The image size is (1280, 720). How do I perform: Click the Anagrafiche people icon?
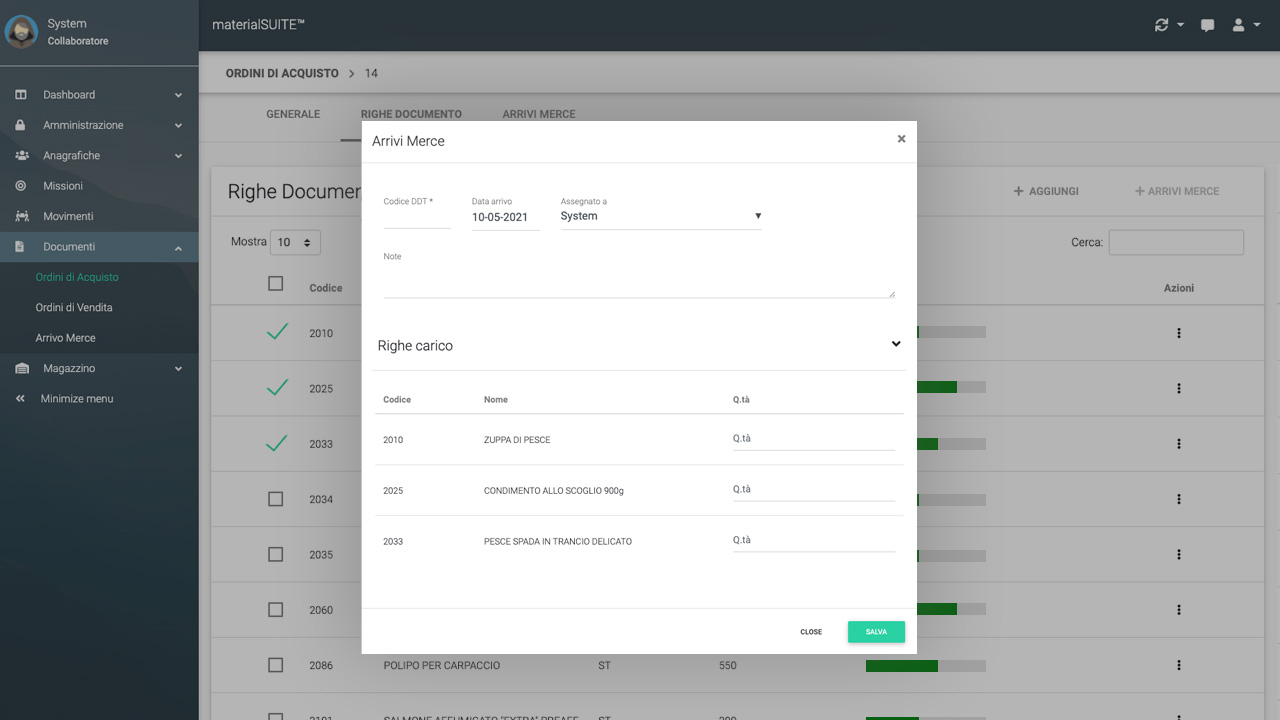[x=21, y=156]
